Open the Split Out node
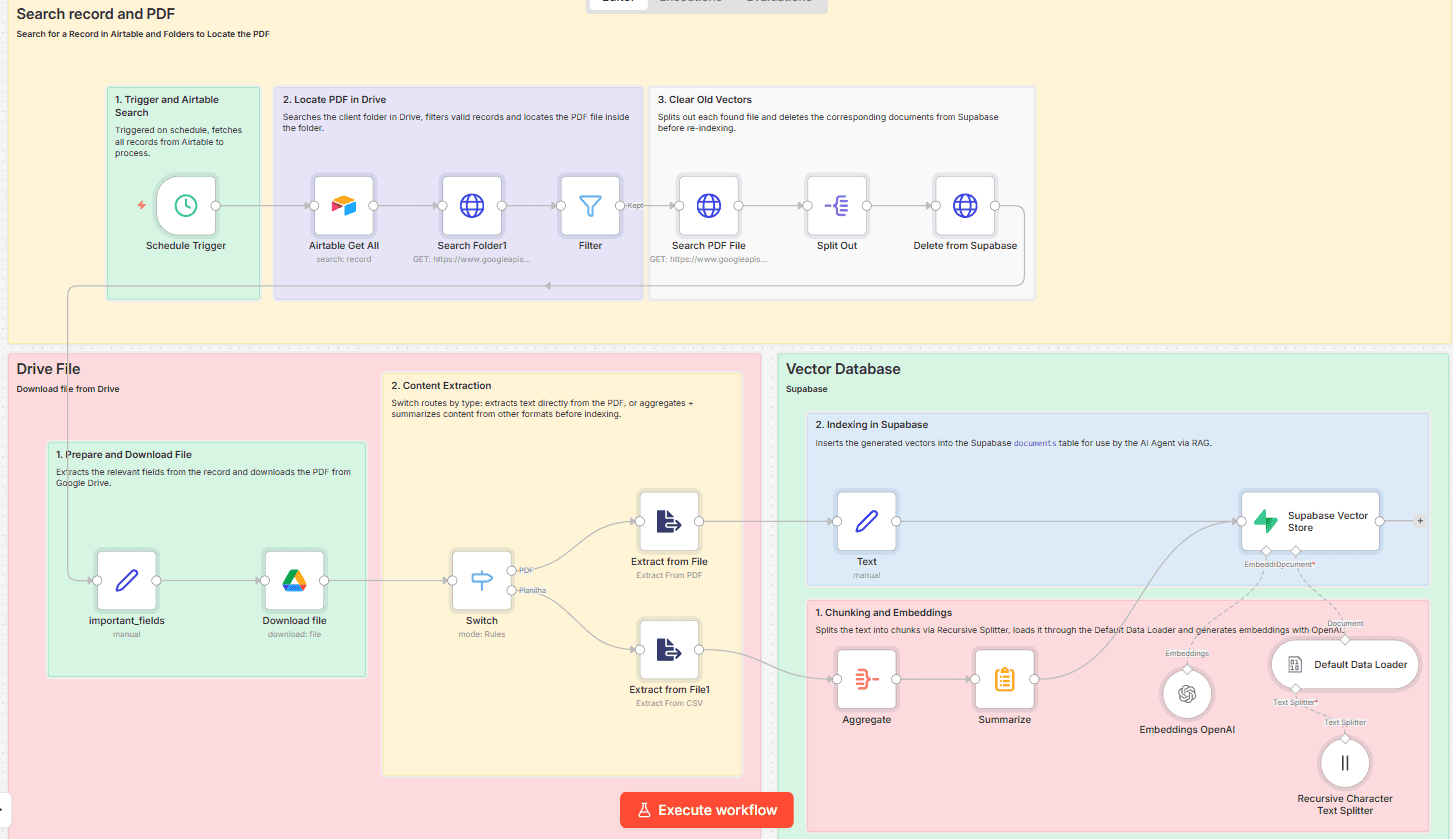The width and height of the screenshot is (1453, 839). [x=836, y=206]
